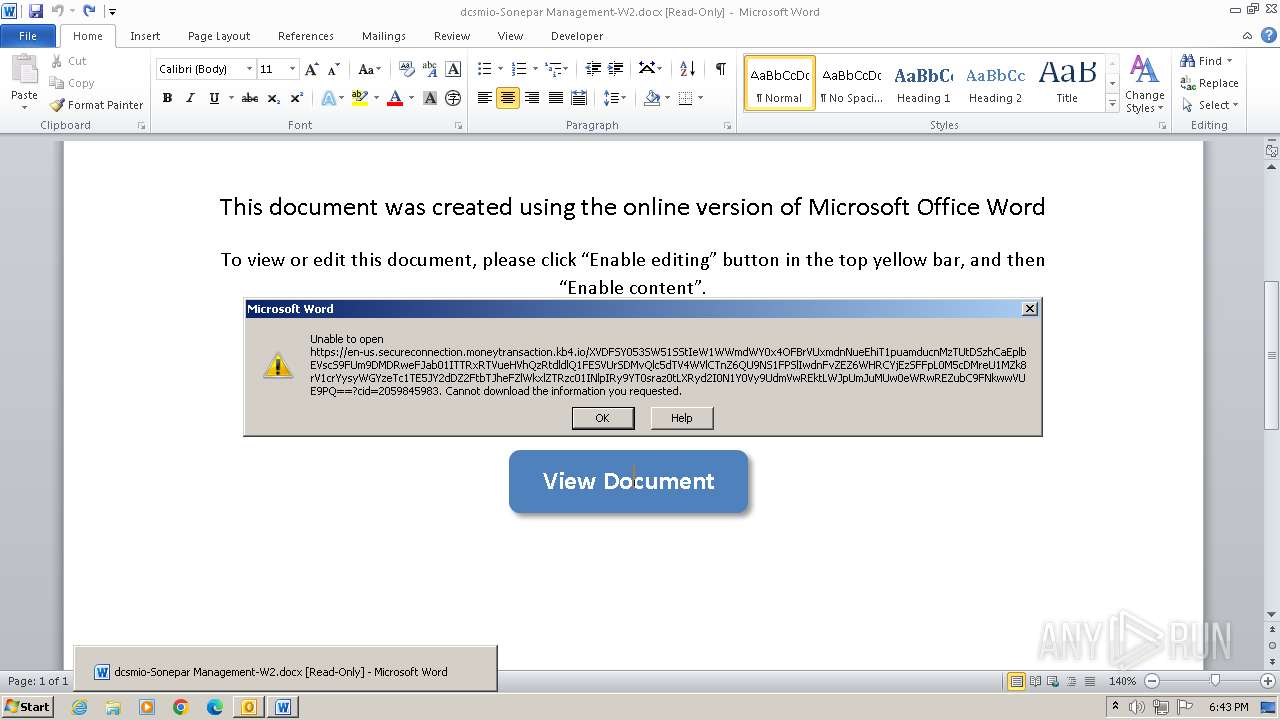Image resolution: width=1280 pixels, height=720 pixels.
Task: Click the Numbering list icon
Action: pyautogui.click(x=519, y=69)
